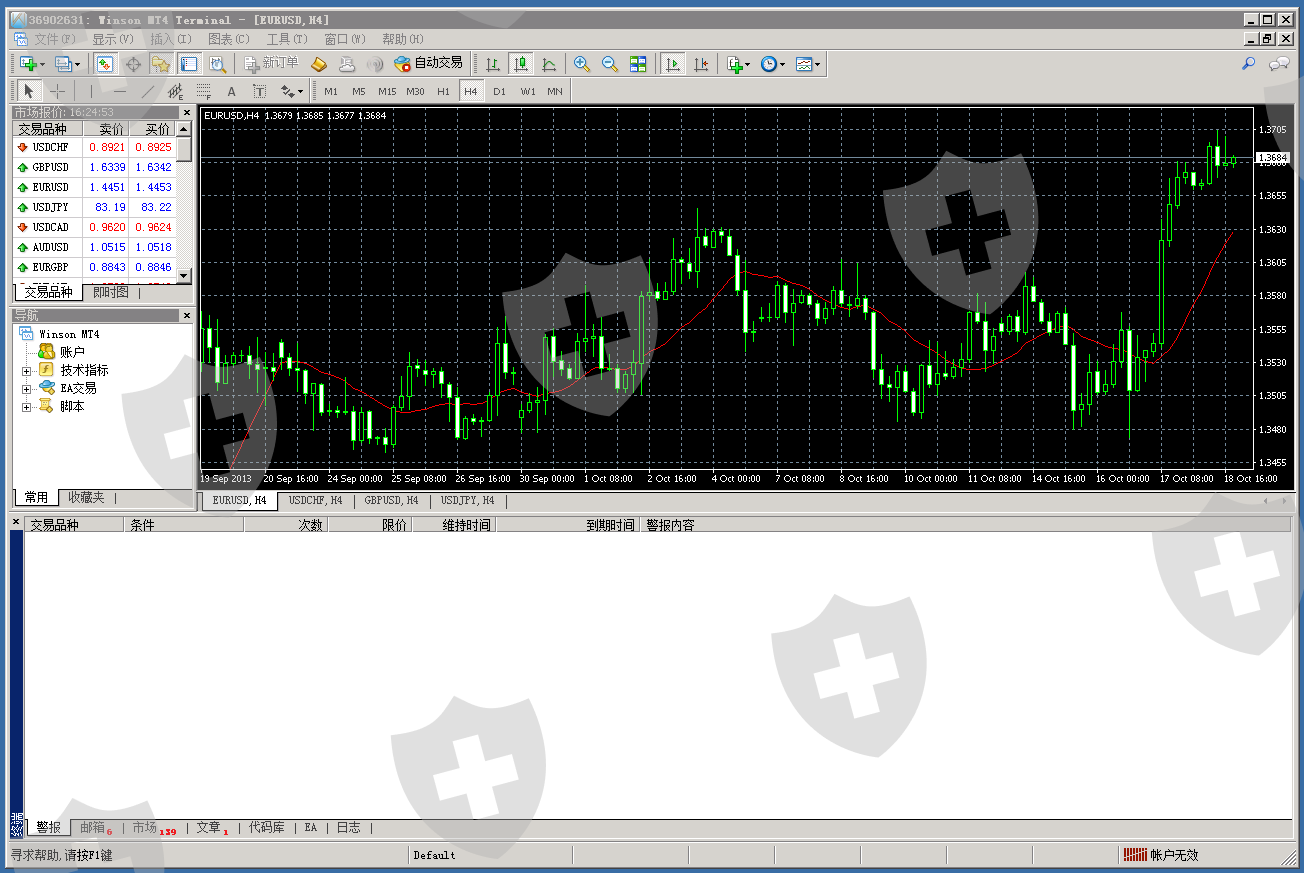
Task: Close the market watch panel
Action: (x=186, y=113)
